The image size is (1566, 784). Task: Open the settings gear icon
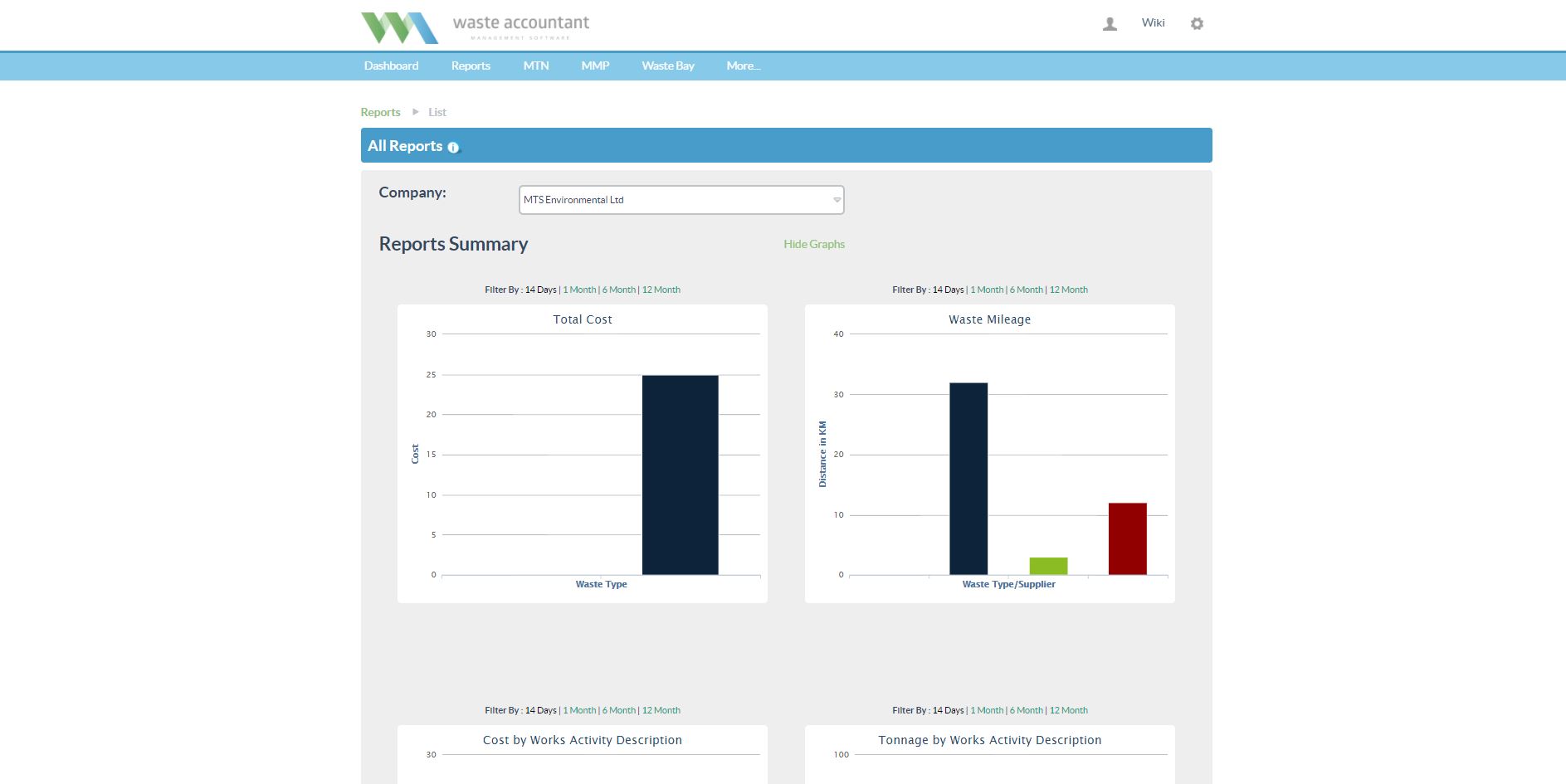[x=1197, y=24]
